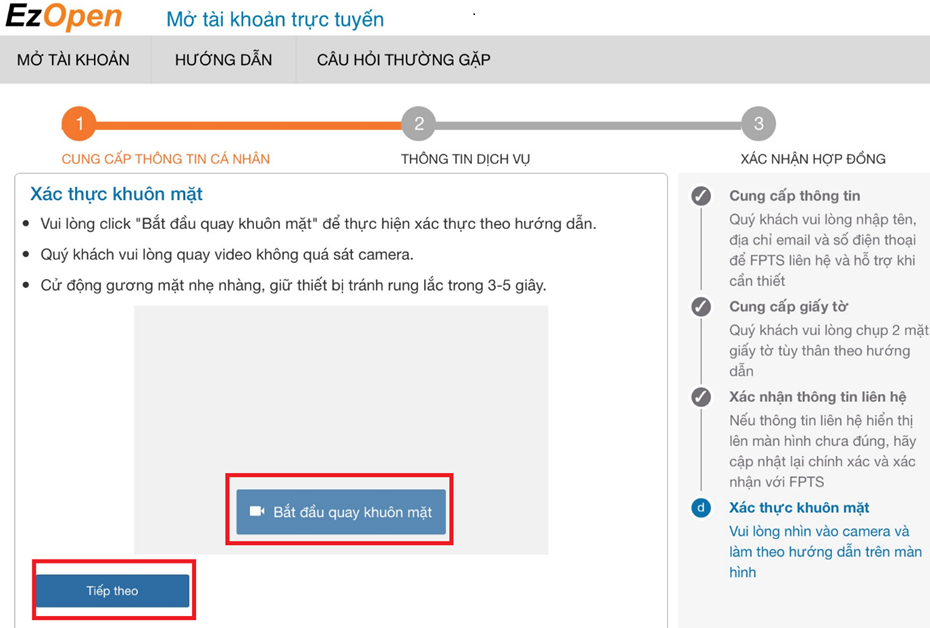The image size is (930, 628).
Task: Select Cung cấp thông tin sidebar heading
Action: click(794, 196)
